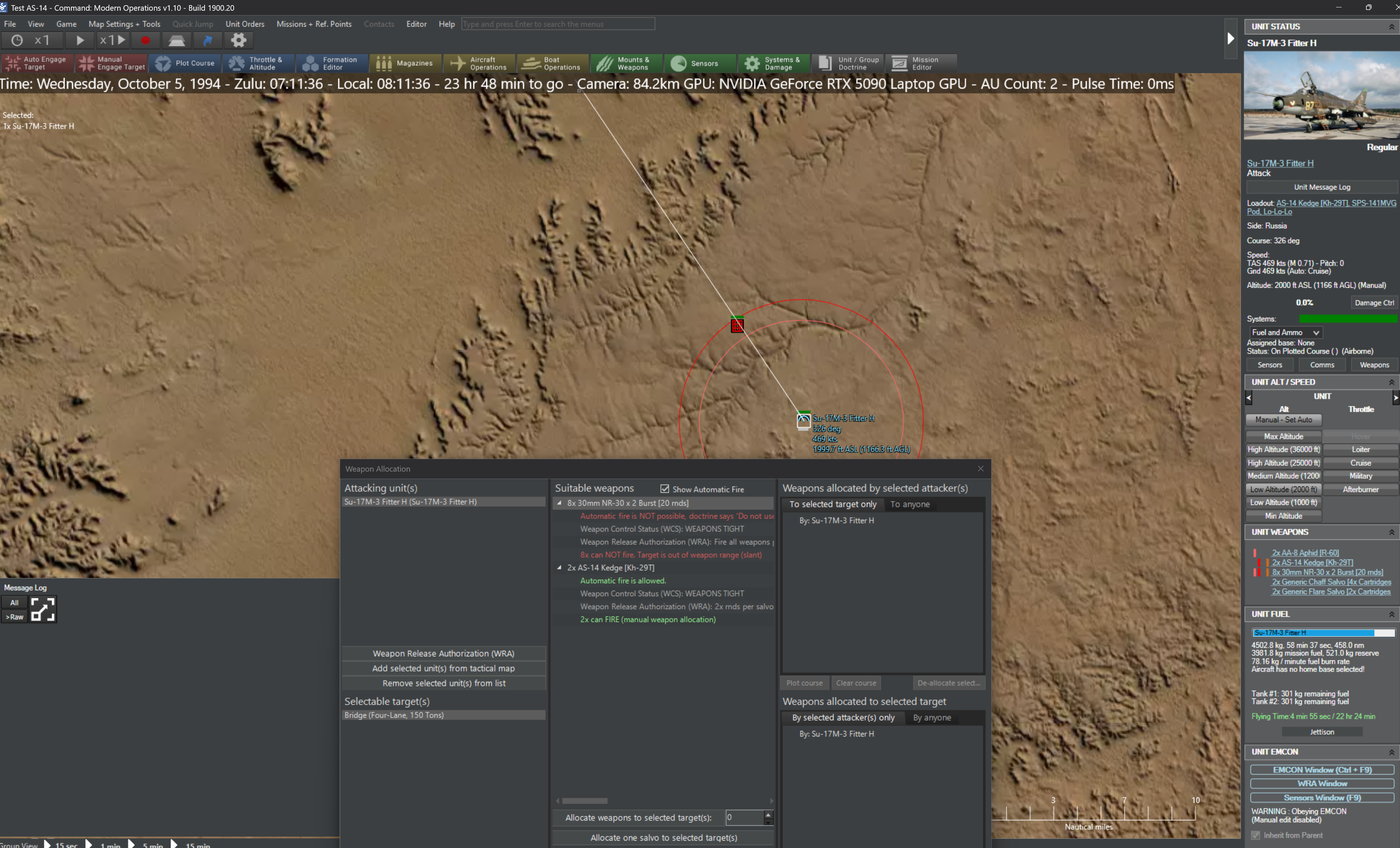
Task: Open Boat Operations tool
Action: tap(553, 63)
